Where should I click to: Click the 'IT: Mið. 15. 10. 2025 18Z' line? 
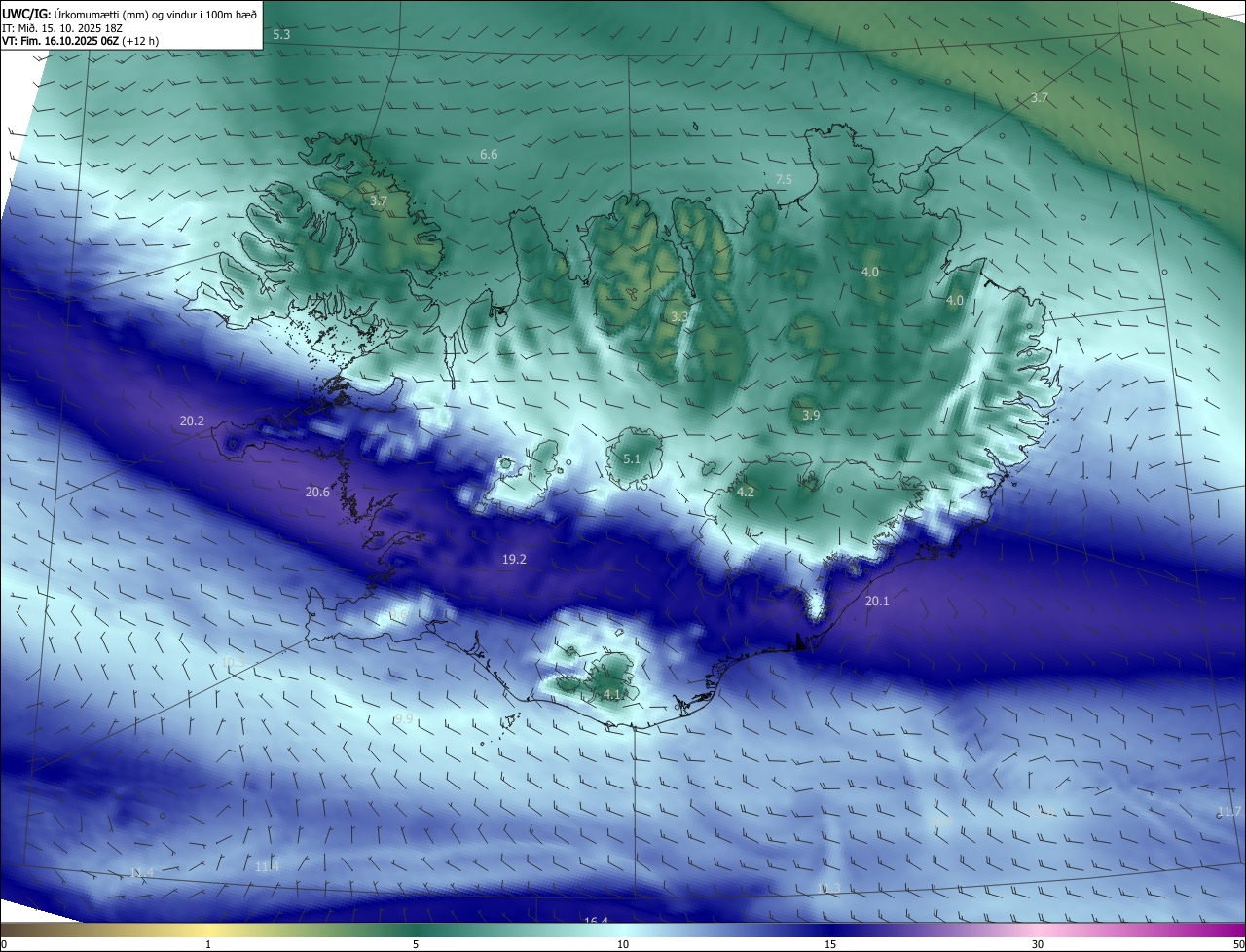tap(60, 28)
